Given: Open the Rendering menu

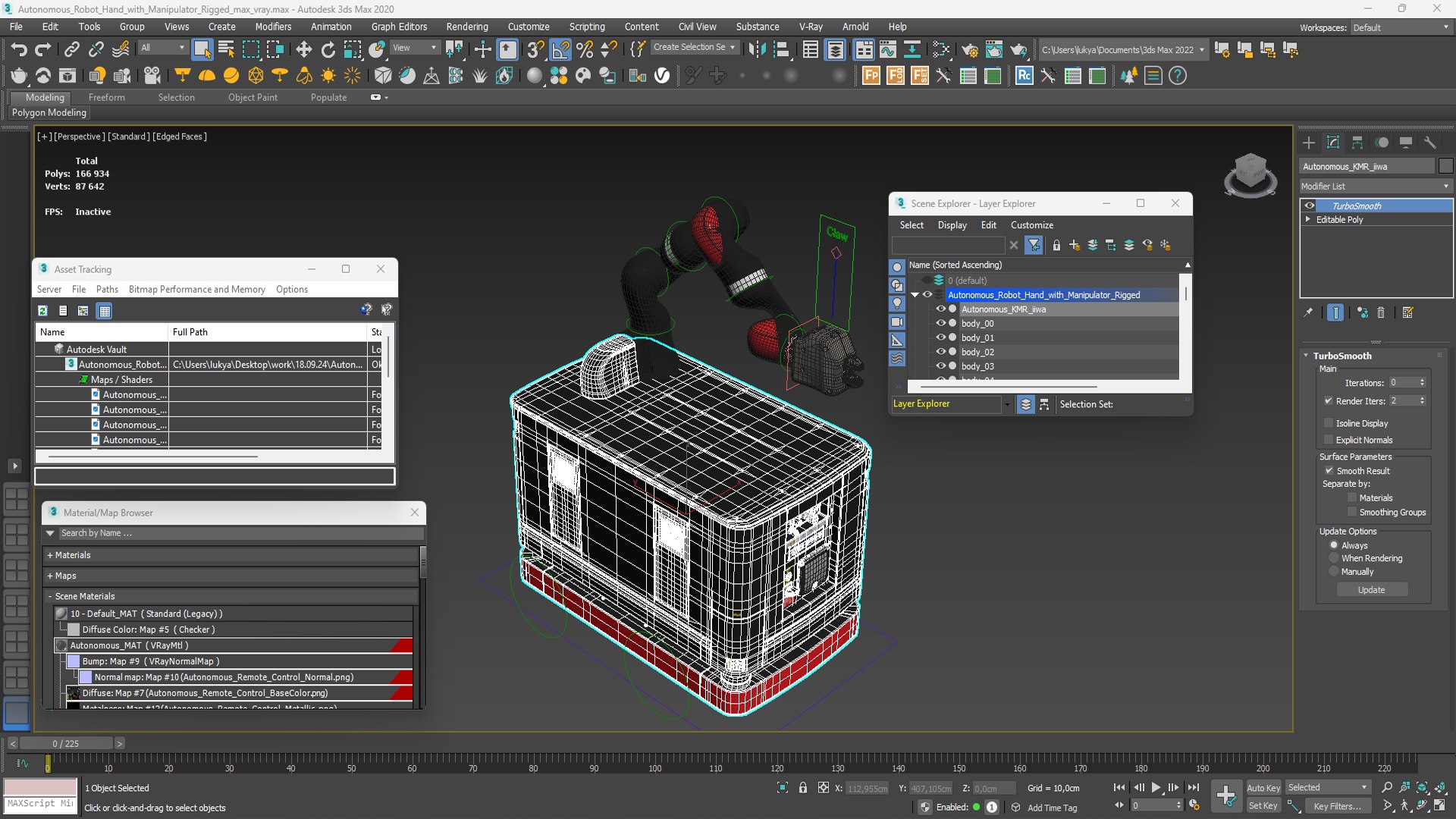Looking at the screenshot, I should pyautogui.click(x=466, y=27).
